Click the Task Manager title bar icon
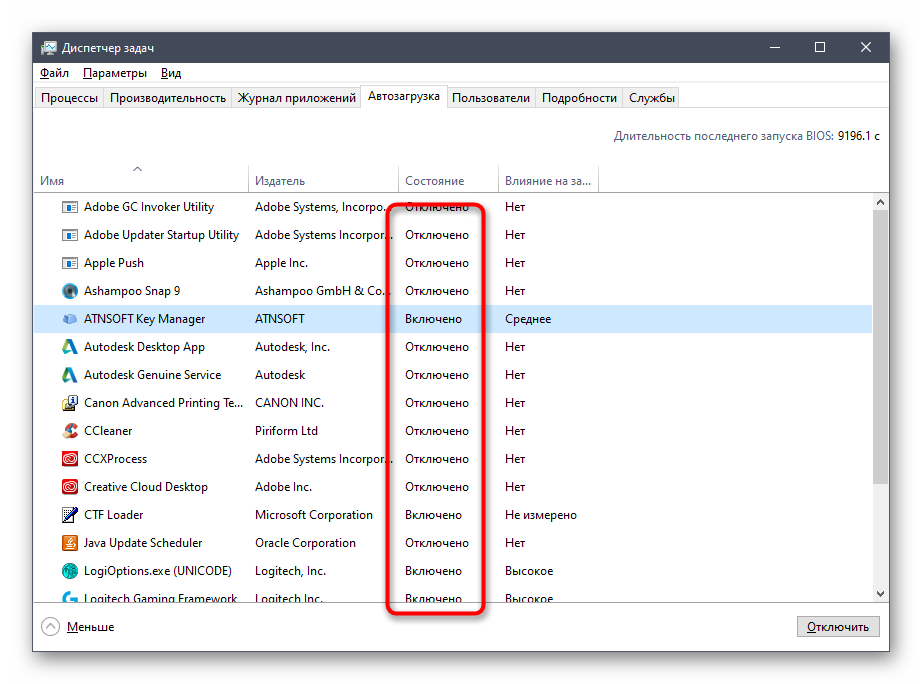The width and height of the screenshot is (922, 684). pos(48,48)
